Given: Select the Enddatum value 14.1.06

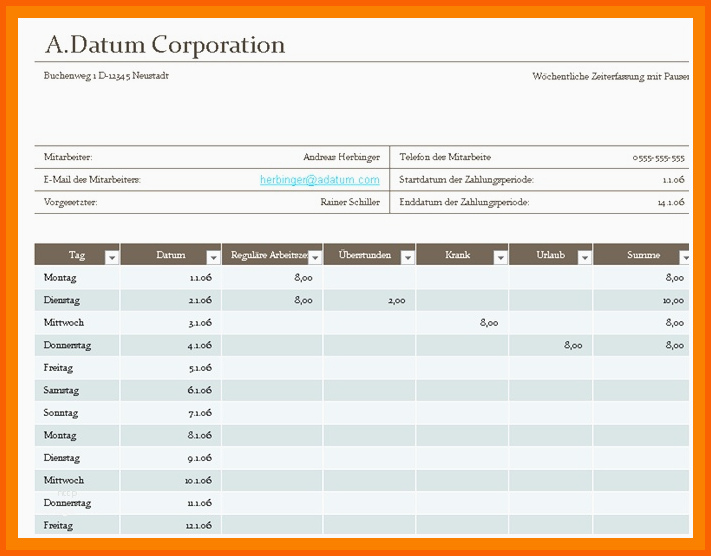Looking at the screenshot, I should (671, 203).
